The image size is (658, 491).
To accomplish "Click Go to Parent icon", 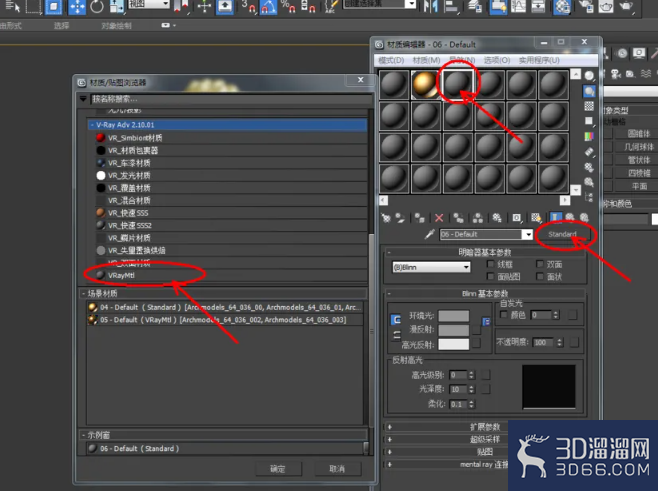I will [x=569, y=217].
